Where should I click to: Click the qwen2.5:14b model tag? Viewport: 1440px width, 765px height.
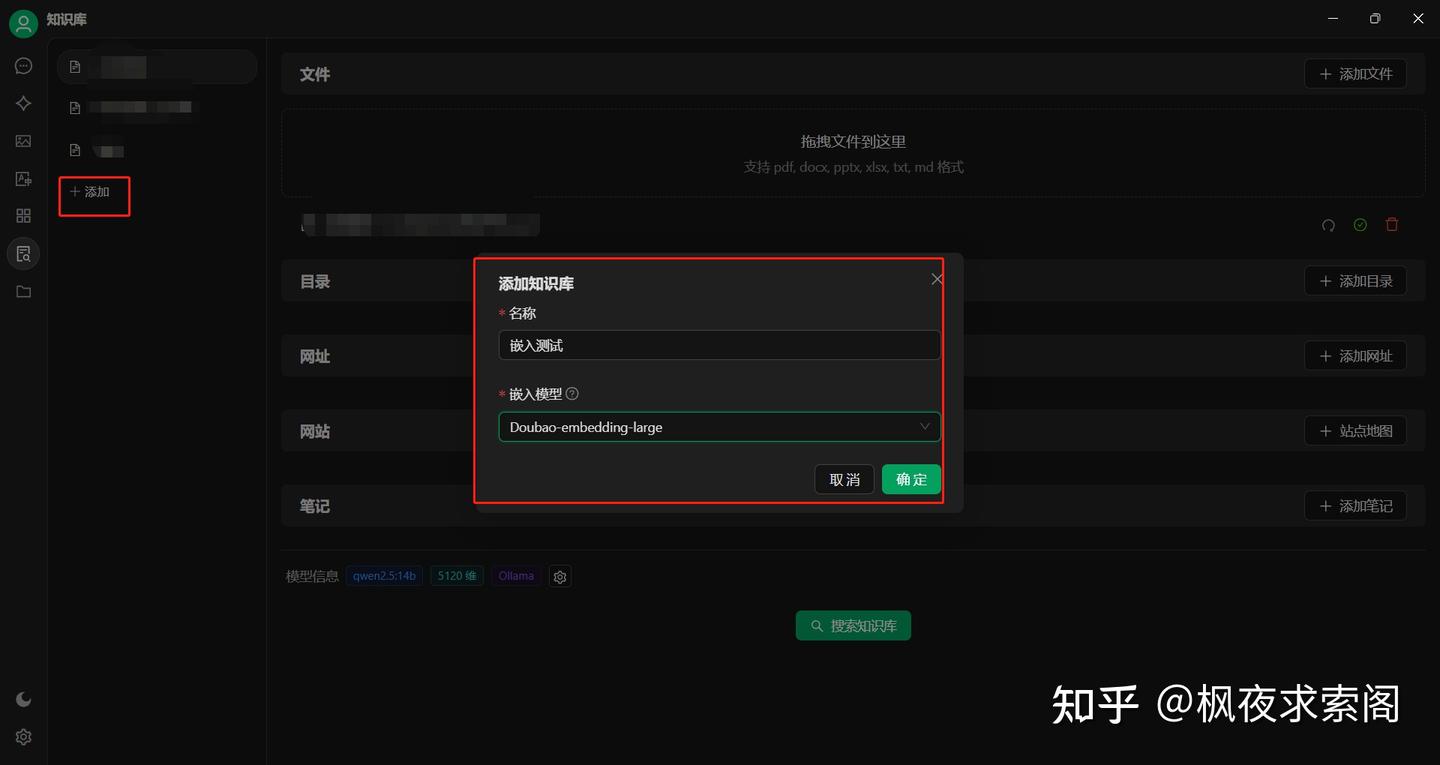point(384,575)
